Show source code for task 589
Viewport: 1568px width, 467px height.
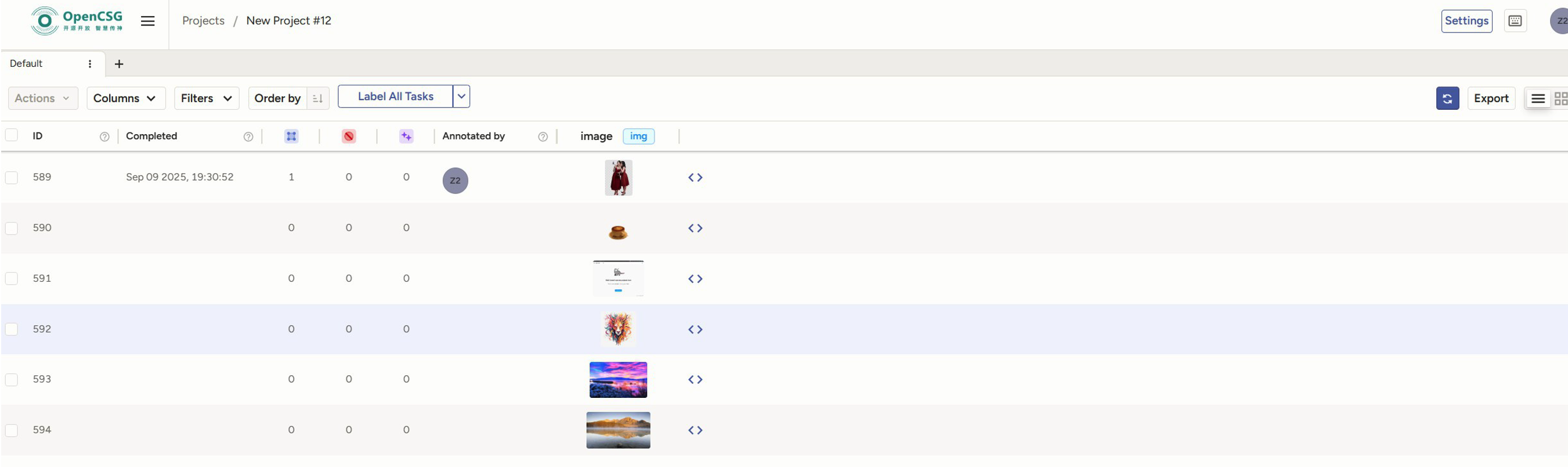pyautogui.click(x=695, y=178)
